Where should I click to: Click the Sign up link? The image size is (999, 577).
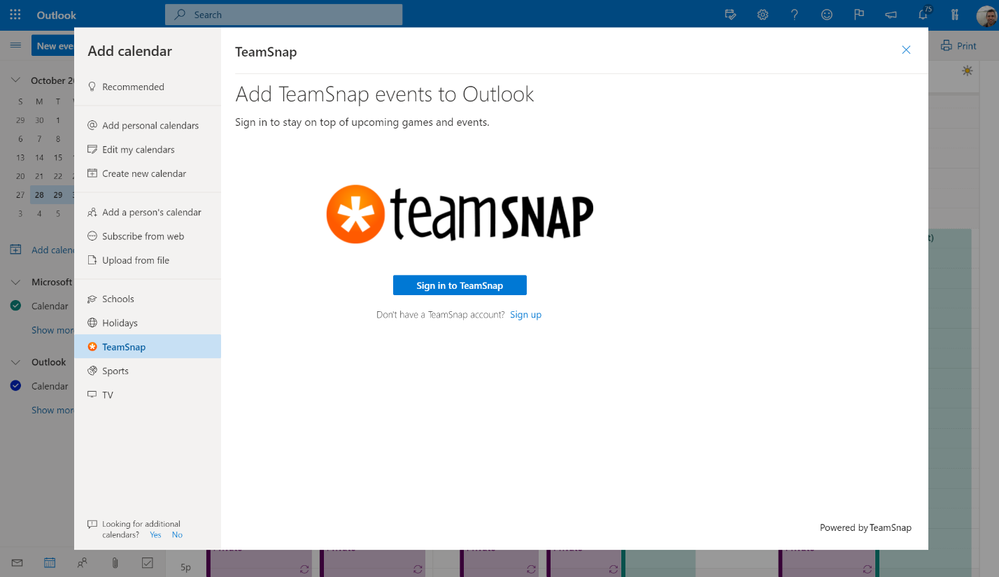coord(526,315)
